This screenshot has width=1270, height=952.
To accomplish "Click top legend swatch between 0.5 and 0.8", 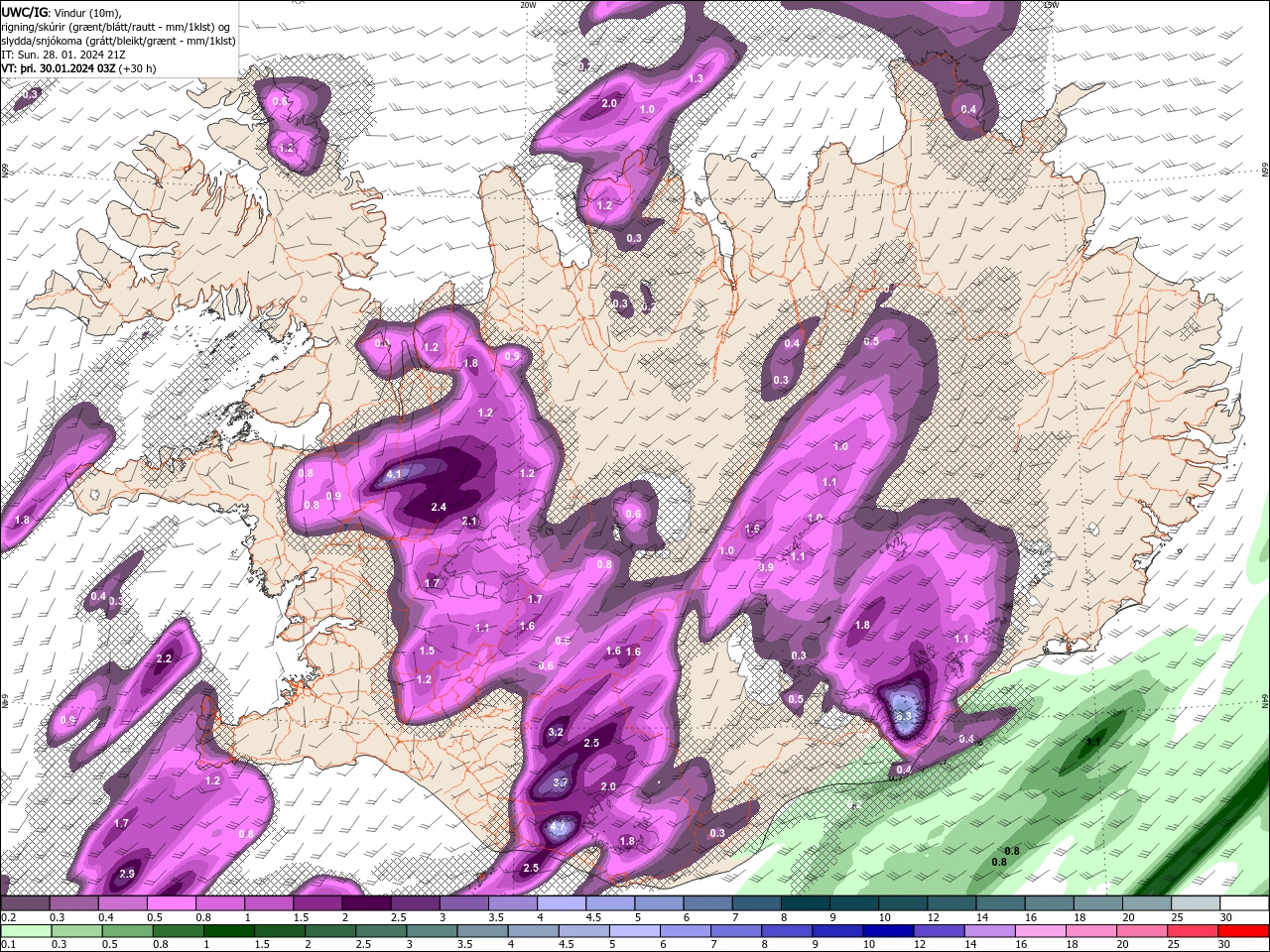I will (x=171, y=903).
